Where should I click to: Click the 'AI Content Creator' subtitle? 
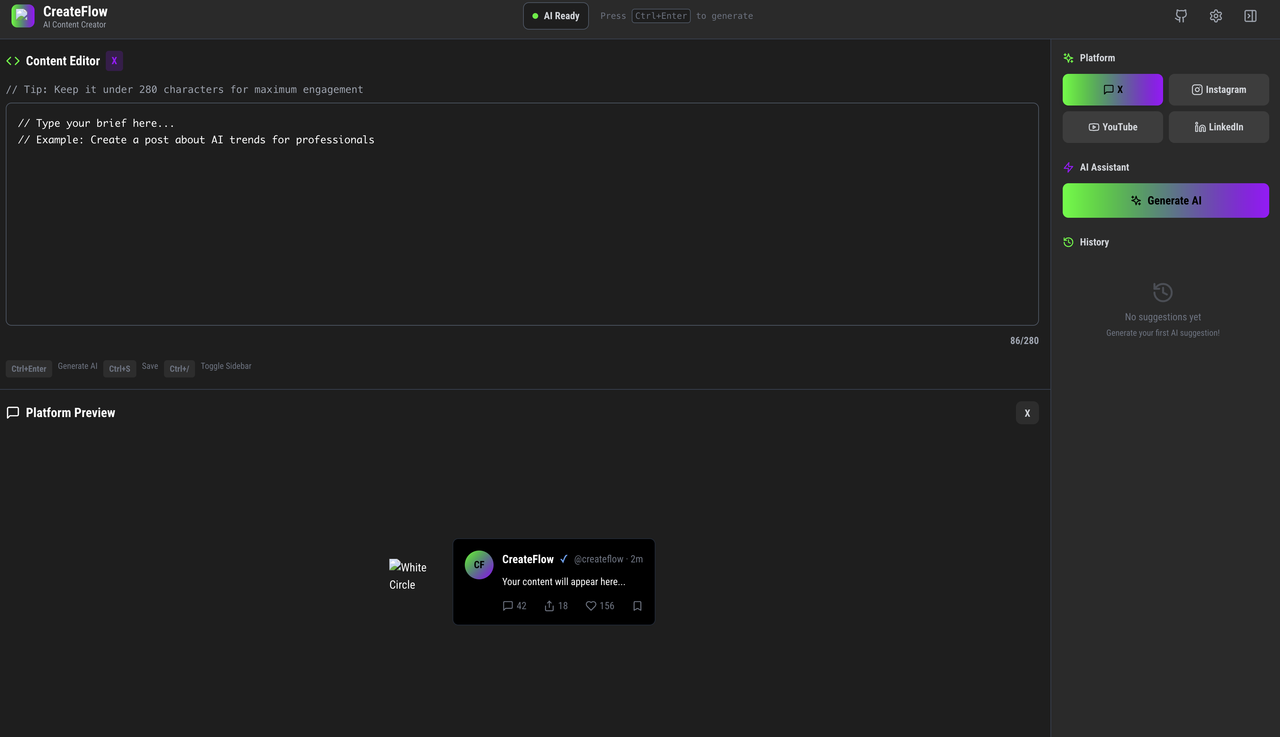point(75,25)
